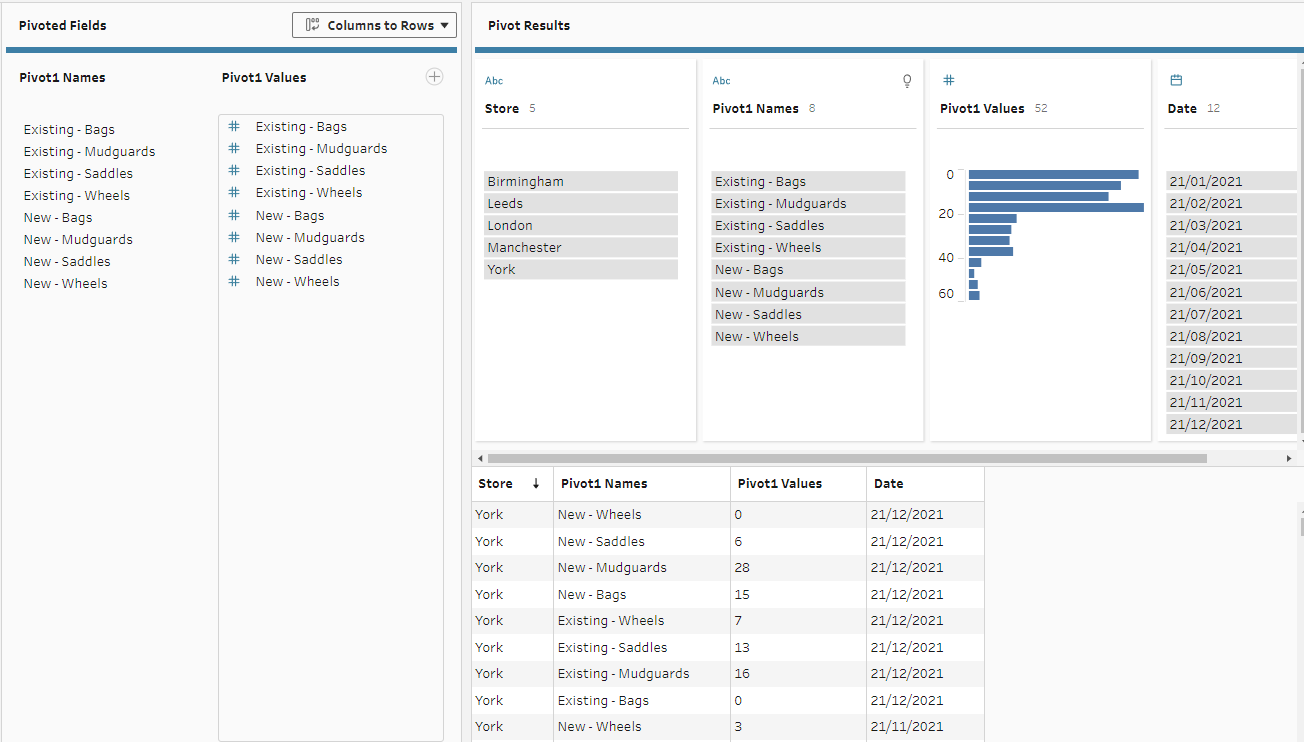Click the sort arrow in Store column header

click(x=536, y=484)
